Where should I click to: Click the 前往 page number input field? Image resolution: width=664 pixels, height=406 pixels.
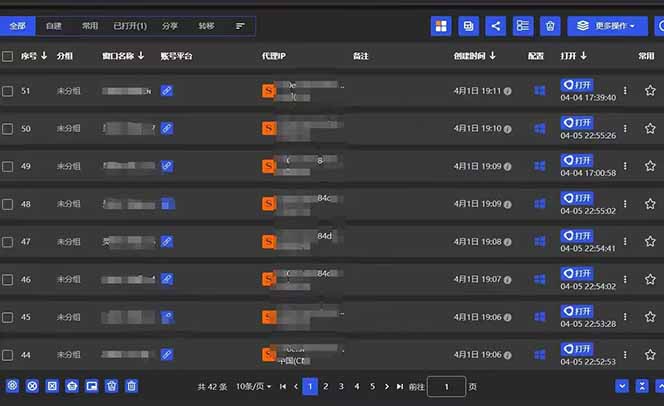tap(446, 386)
